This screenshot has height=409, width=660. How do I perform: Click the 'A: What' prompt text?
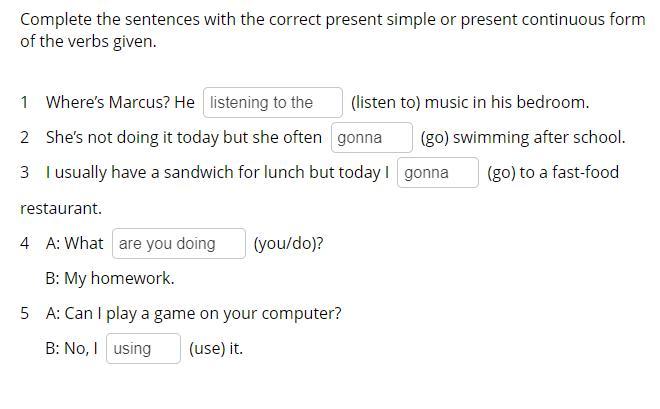75,243
